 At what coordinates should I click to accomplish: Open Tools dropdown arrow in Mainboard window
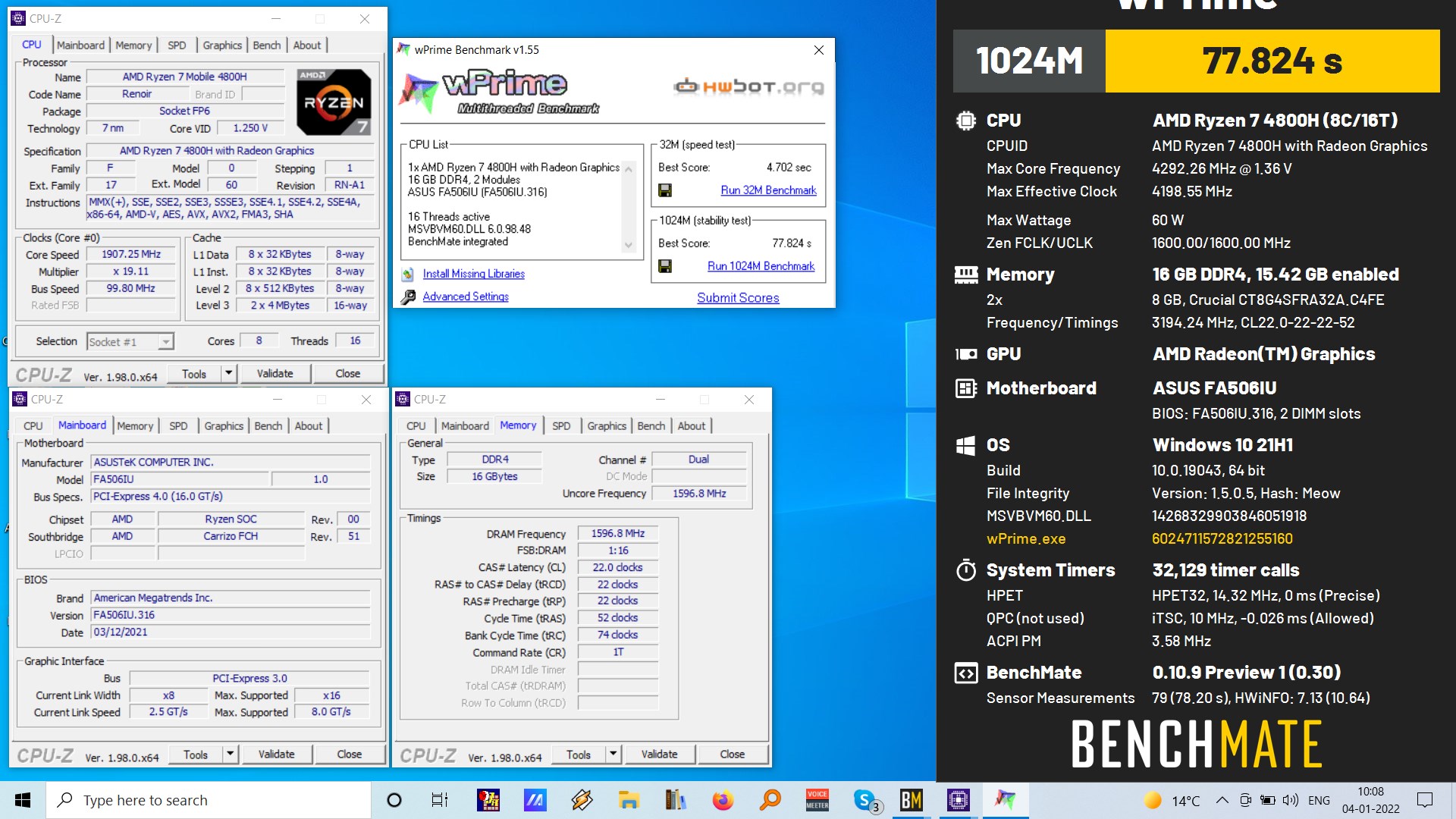click(x=231, y=754)
